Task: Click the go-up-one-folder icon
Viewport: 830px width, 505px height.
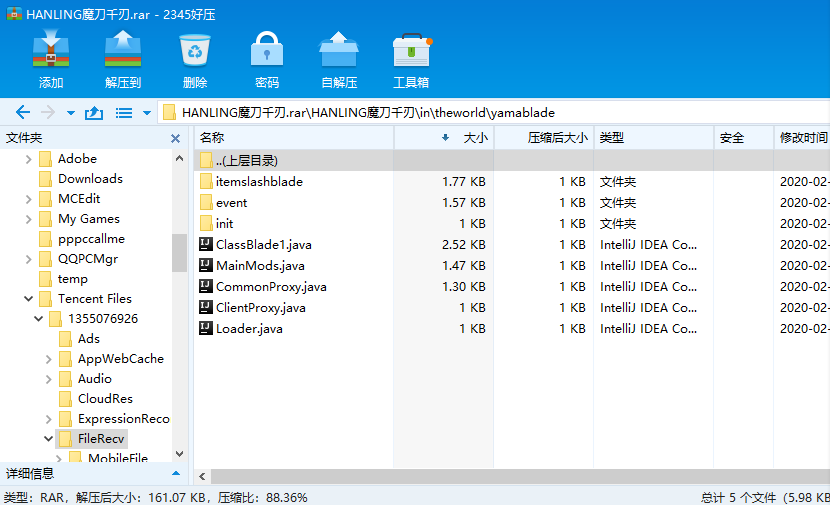Action: 94,112
